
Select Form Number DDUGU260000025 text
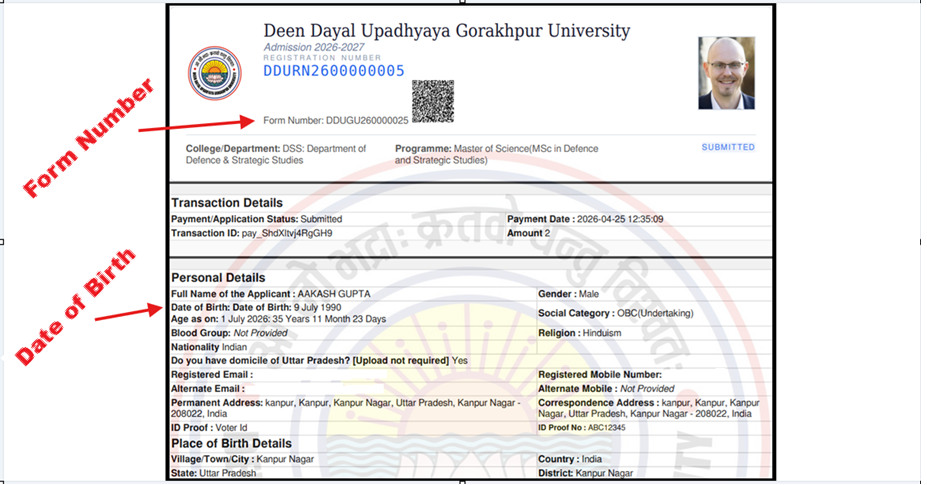[x=336, y=120]
